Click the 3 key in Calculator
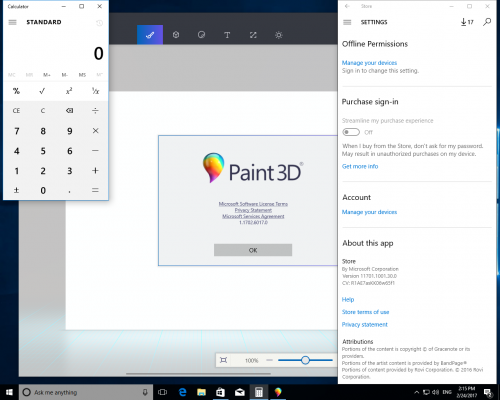 pos(69,171)
